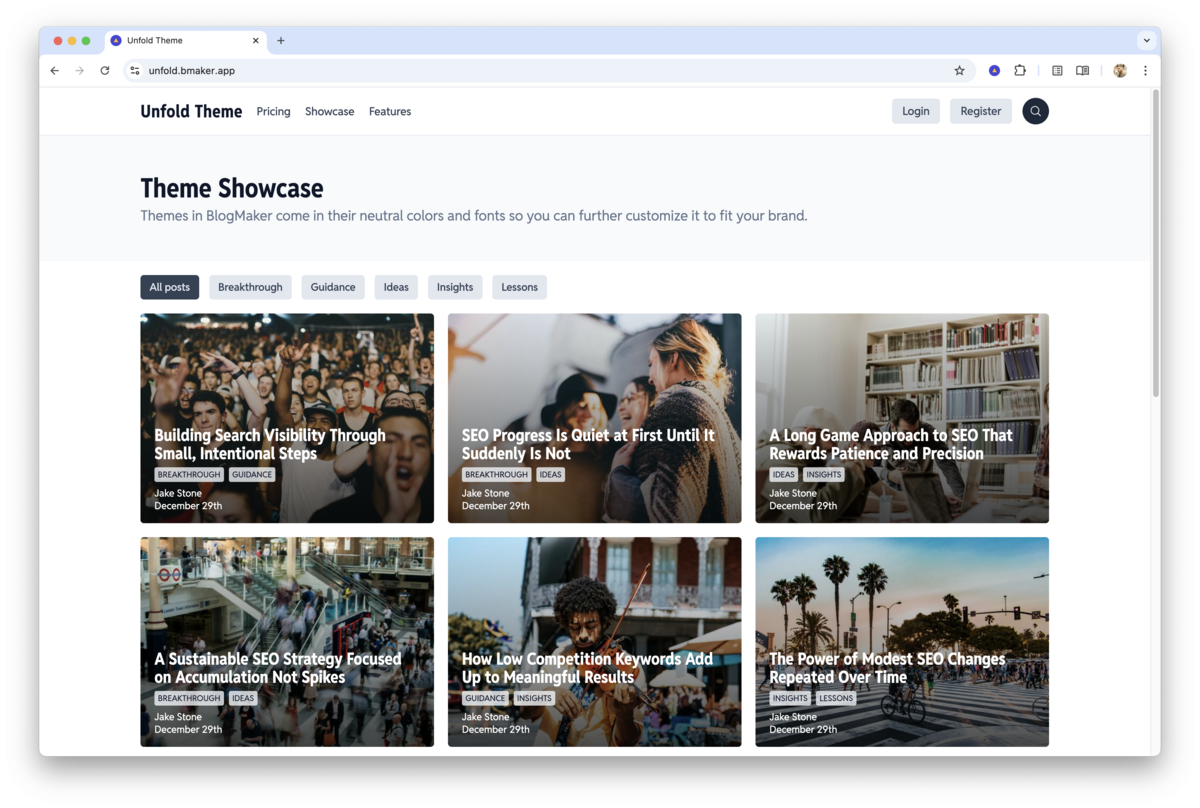Navigate back using the browser back arrow
The image size is (1200, 808).
54,70
